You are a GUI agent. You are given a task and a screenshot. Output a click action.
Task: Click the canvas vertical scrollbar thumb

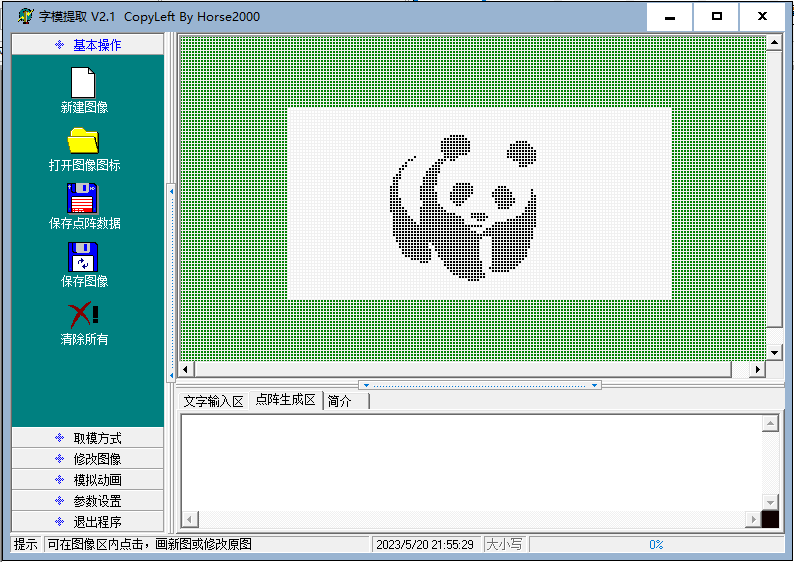click(x=774, y=188)
